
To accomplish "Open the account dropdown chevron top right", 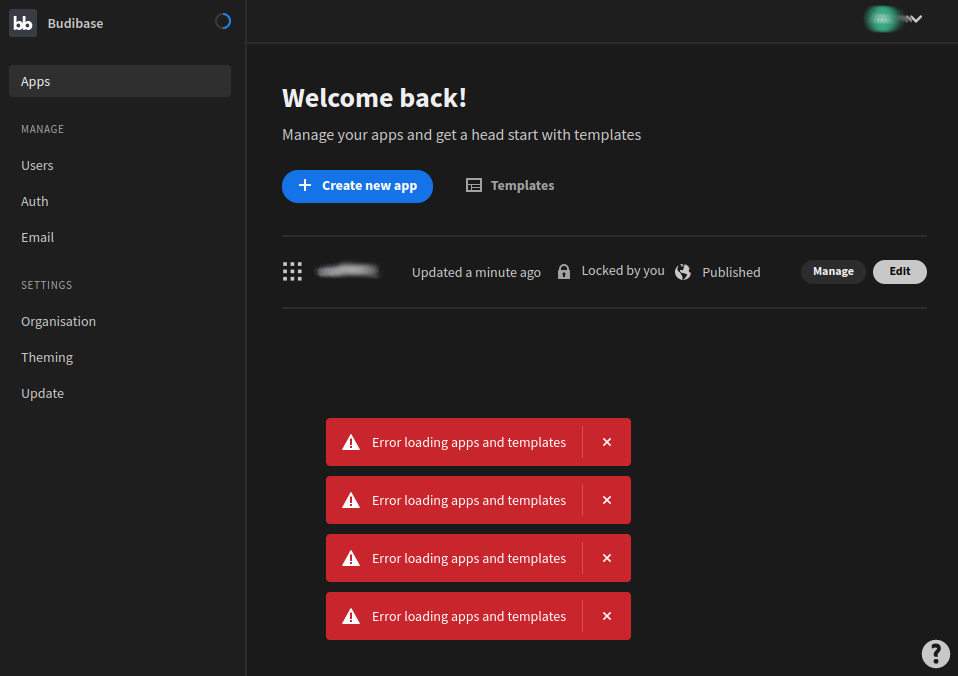I will click(x=914, y=18).
